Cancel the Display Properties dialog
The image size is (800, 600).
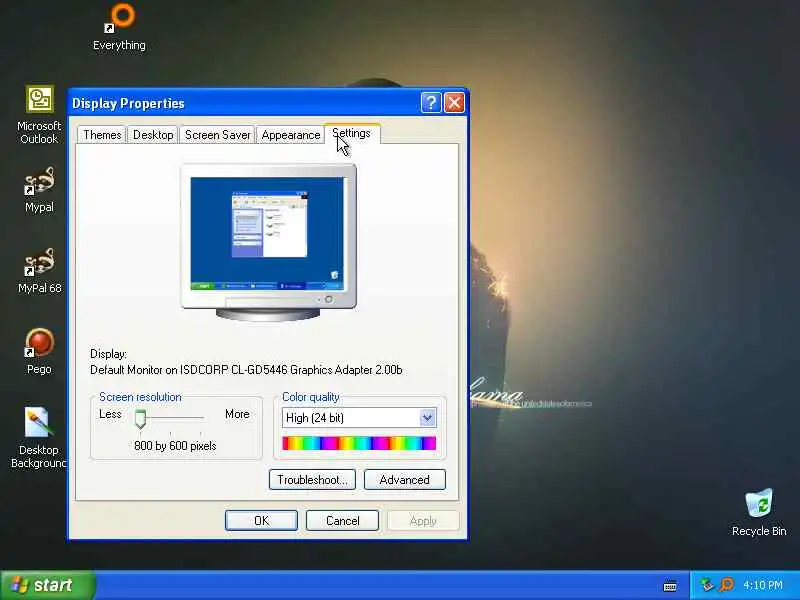342,520
